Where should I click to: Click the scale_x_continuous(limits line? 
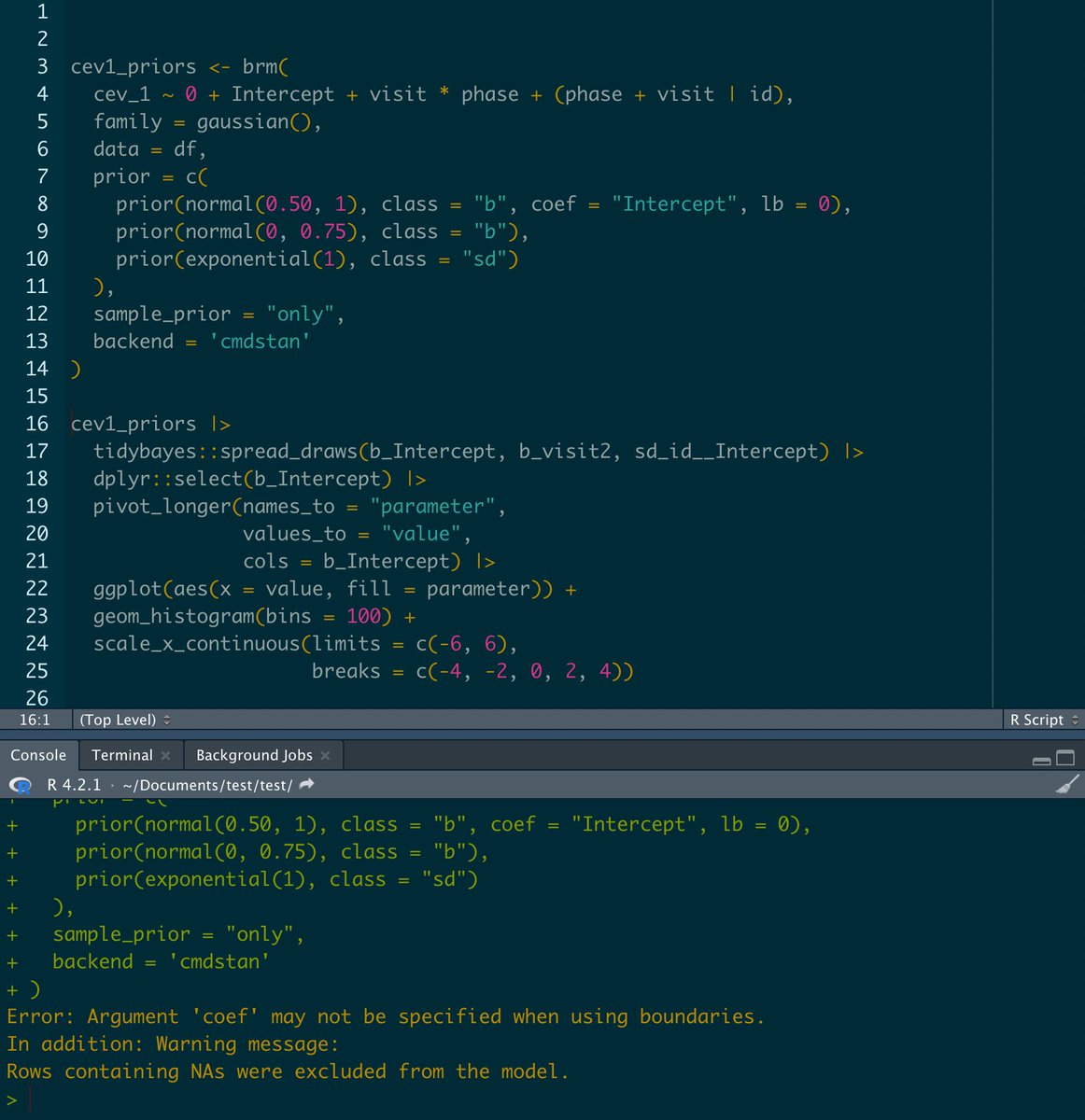pyautogui.click(x=305, y=643)
